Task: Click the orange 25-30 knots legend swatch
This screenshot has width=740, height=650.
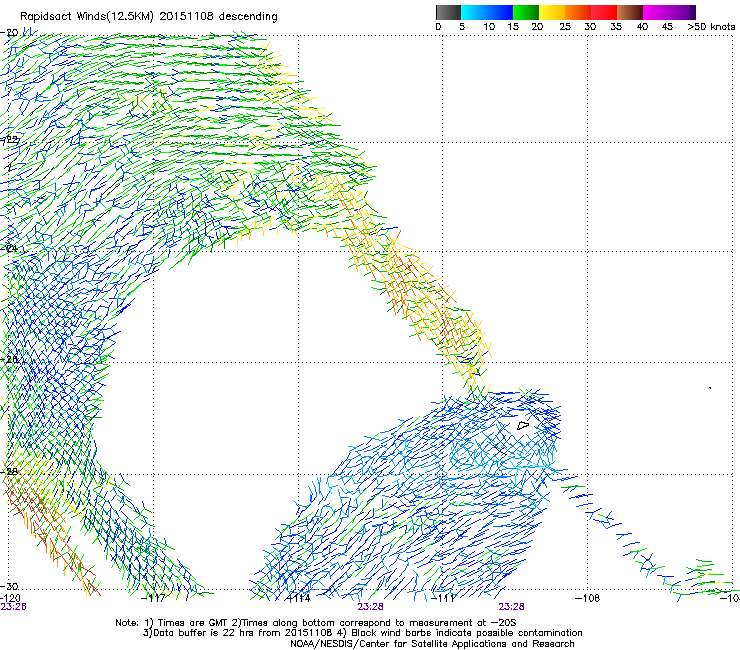Action: click(578, 12)
